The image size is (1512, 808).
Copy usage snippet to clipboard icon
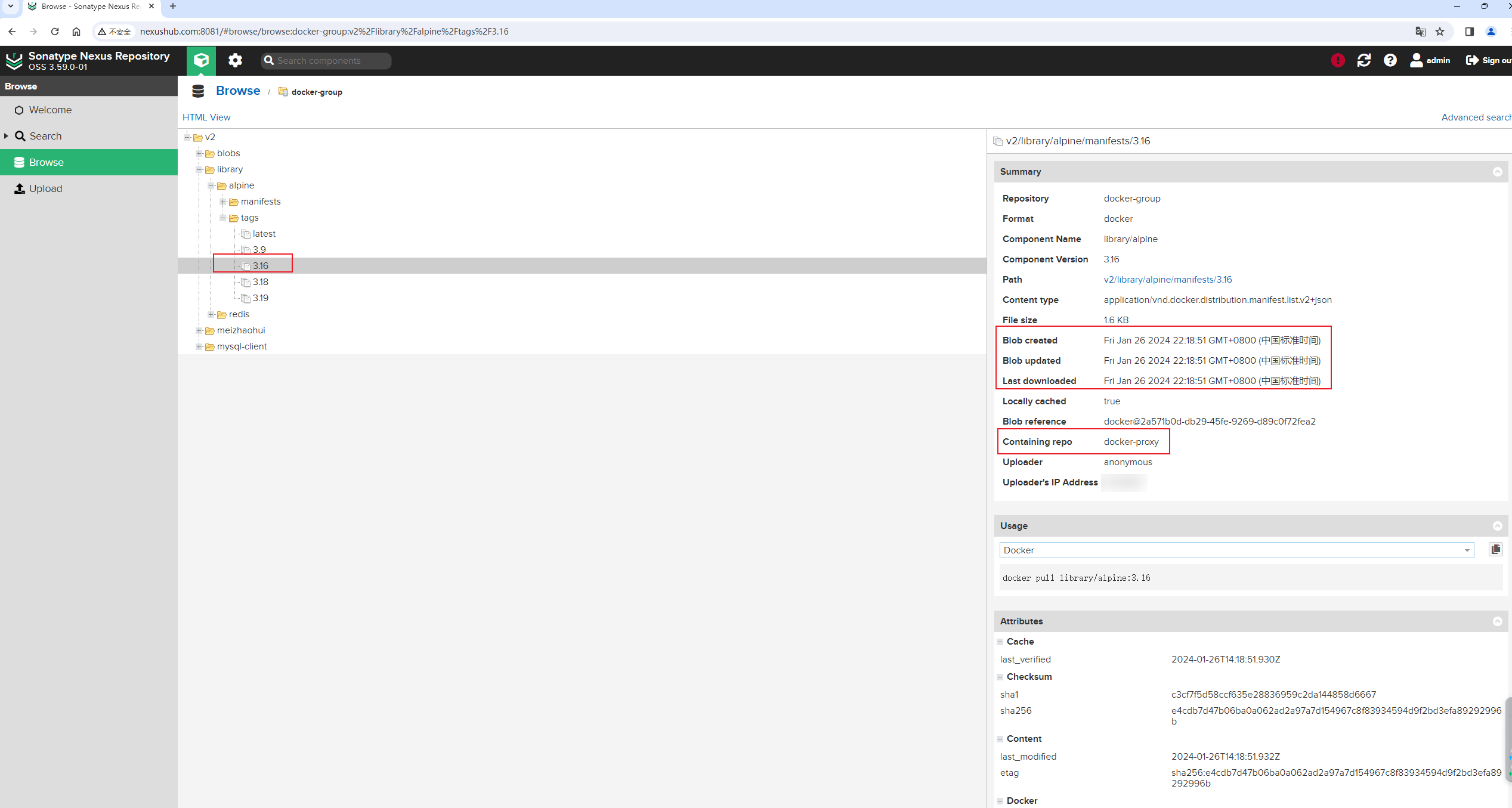pyautogui.click(x=1495, y=550)
